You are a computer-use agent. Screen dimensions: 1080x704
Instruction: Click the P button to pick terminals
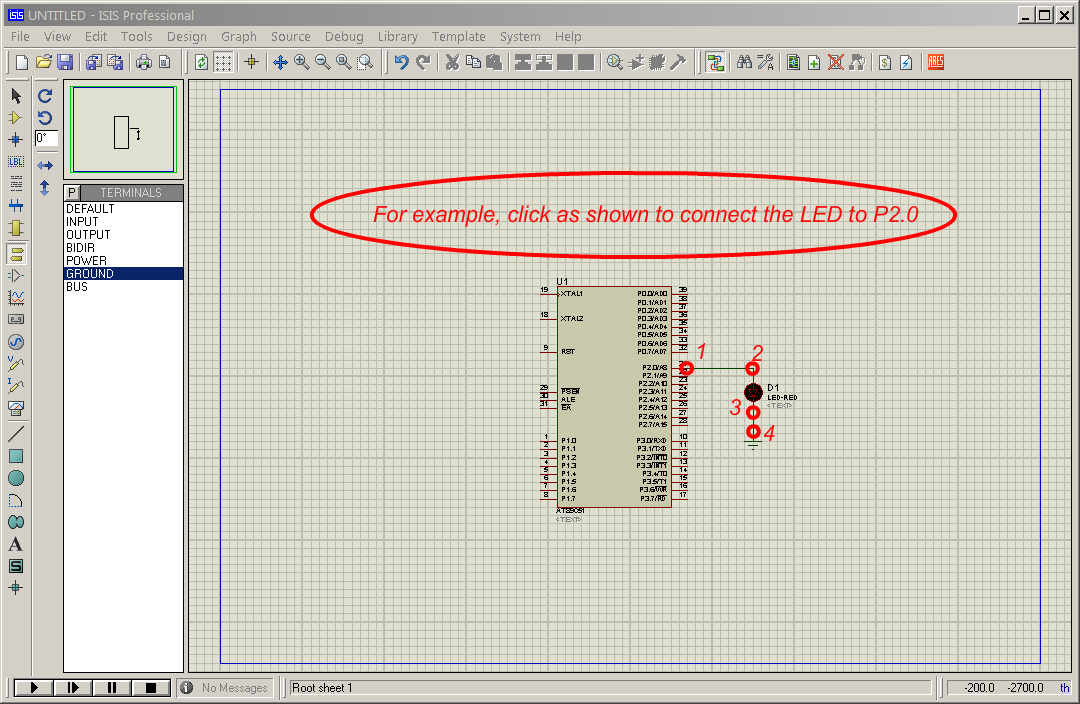(x=70, y=191)
